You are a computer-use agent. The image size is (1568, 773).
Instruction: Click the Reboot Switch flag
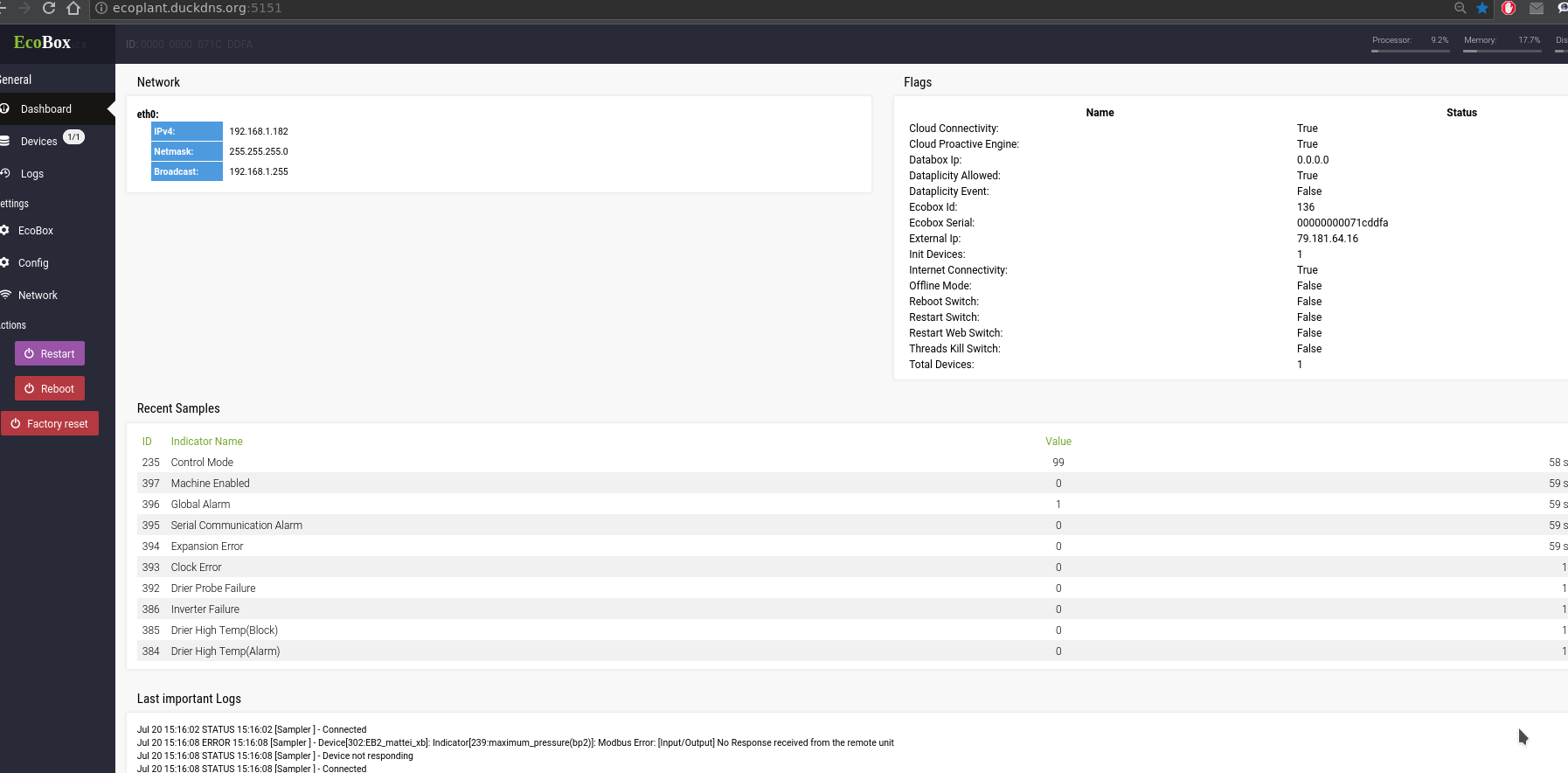pyautogui.click(x=944, y=302)
